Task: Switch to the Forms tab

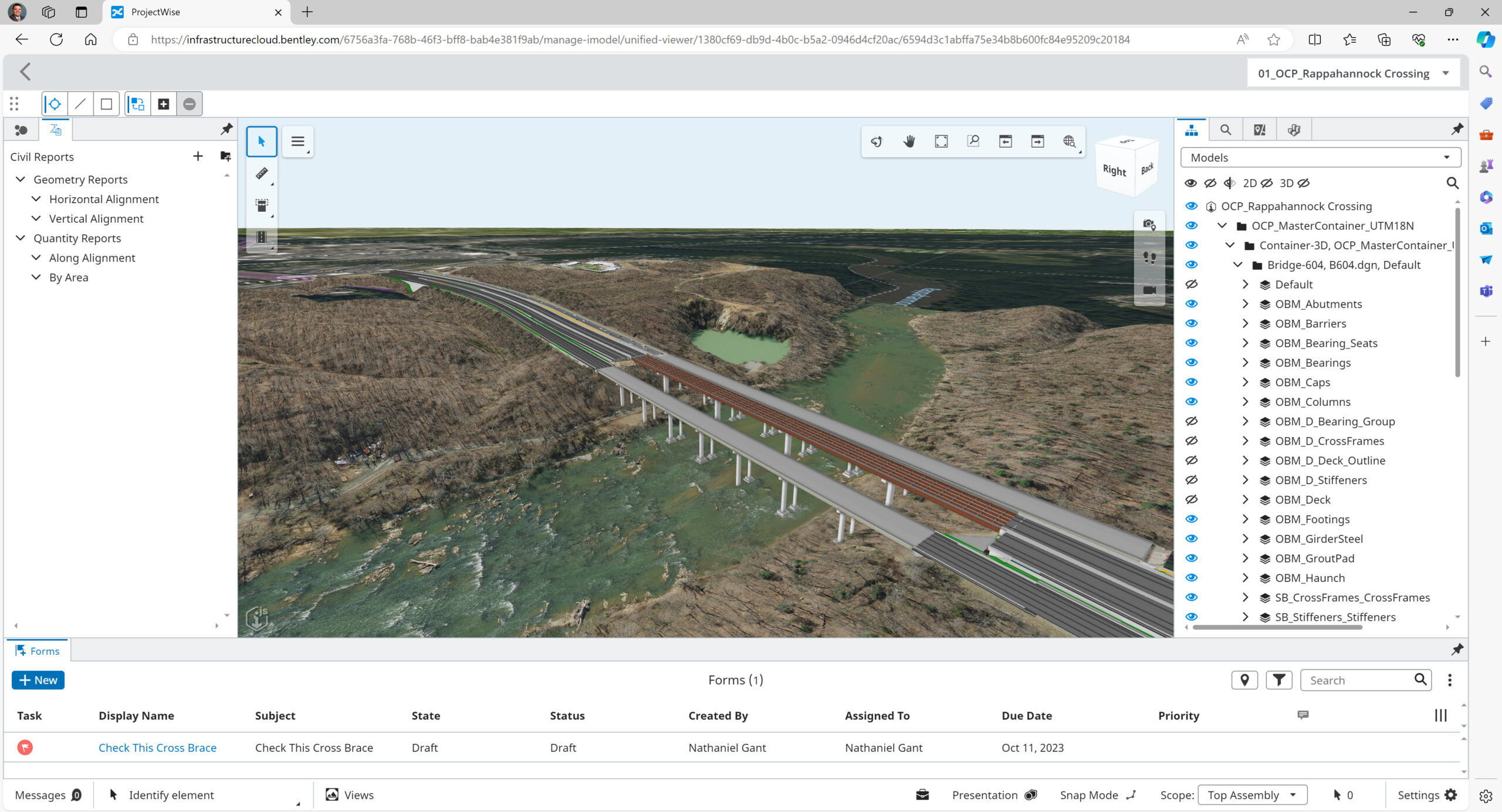Action: click(38, 650)
